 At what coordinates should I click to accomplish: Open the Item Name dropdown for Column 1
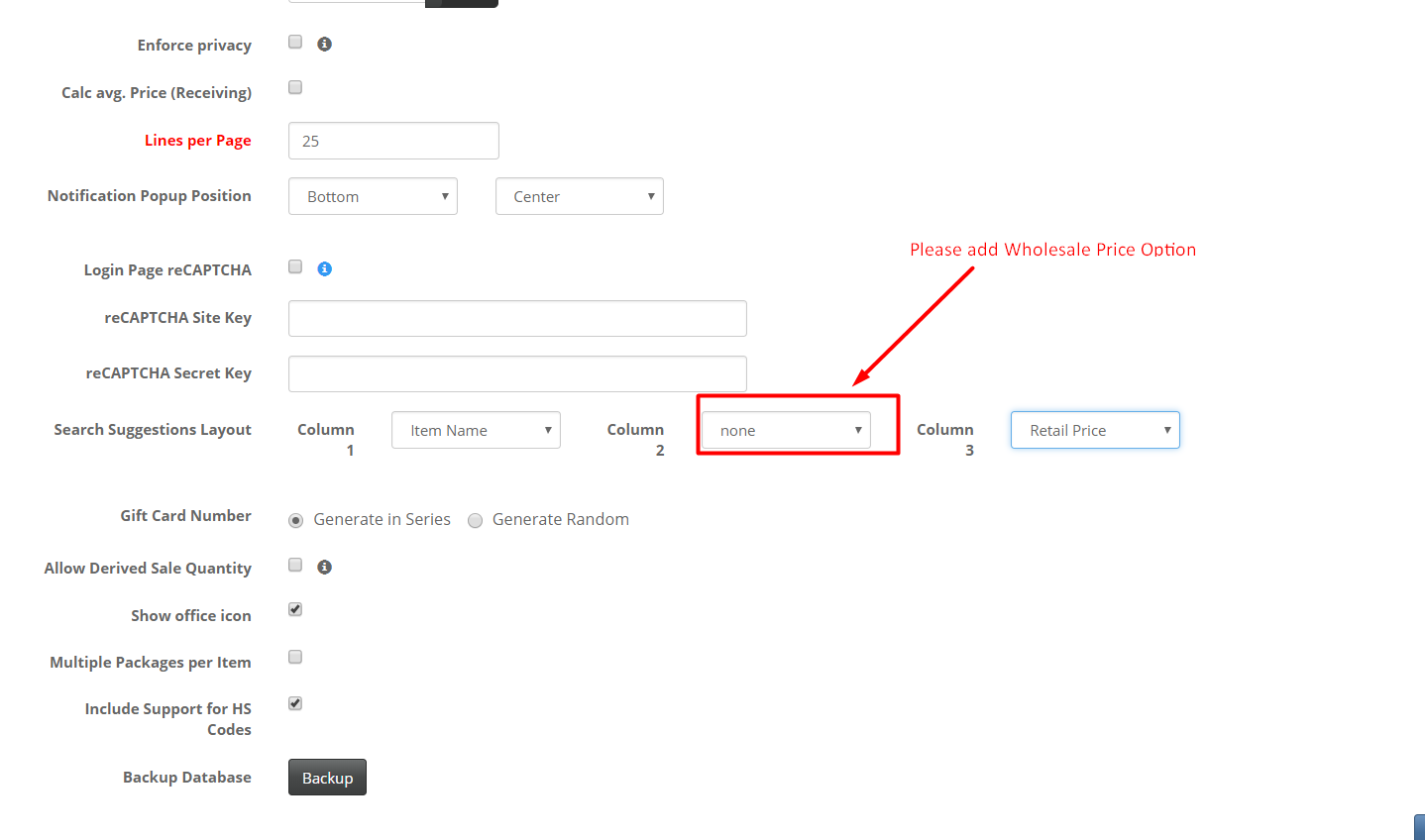[476, 429]
